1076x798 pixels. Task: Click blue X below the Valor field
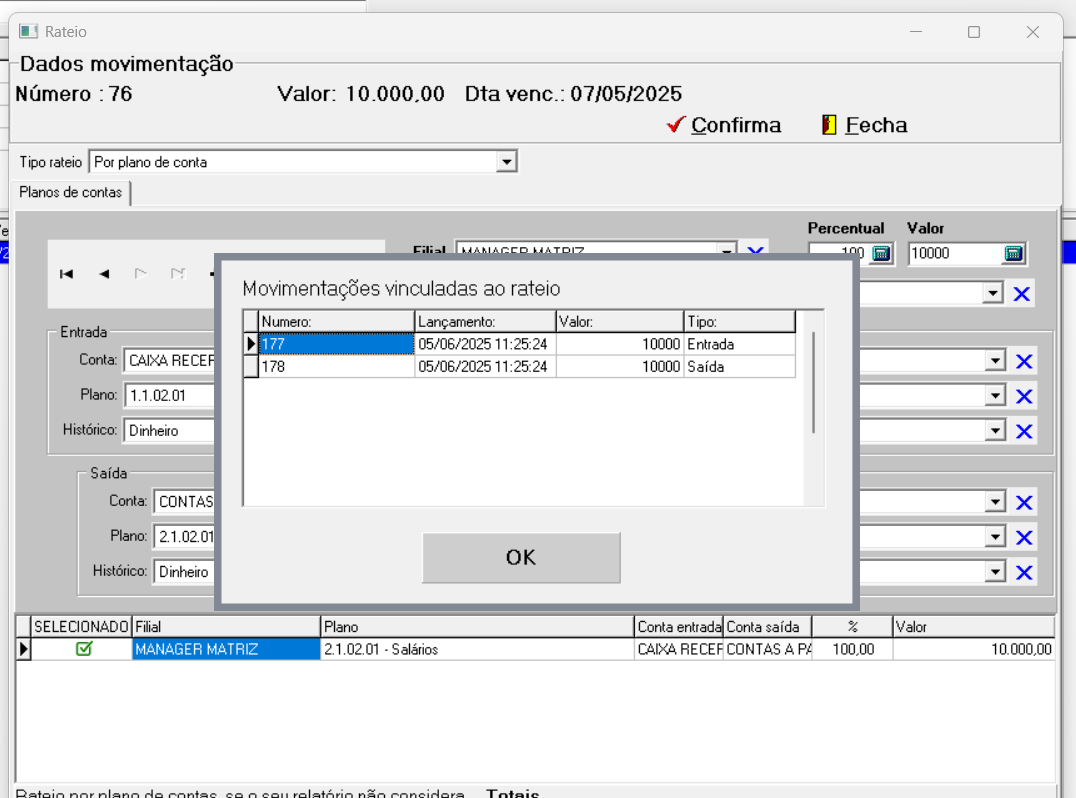1022,294
